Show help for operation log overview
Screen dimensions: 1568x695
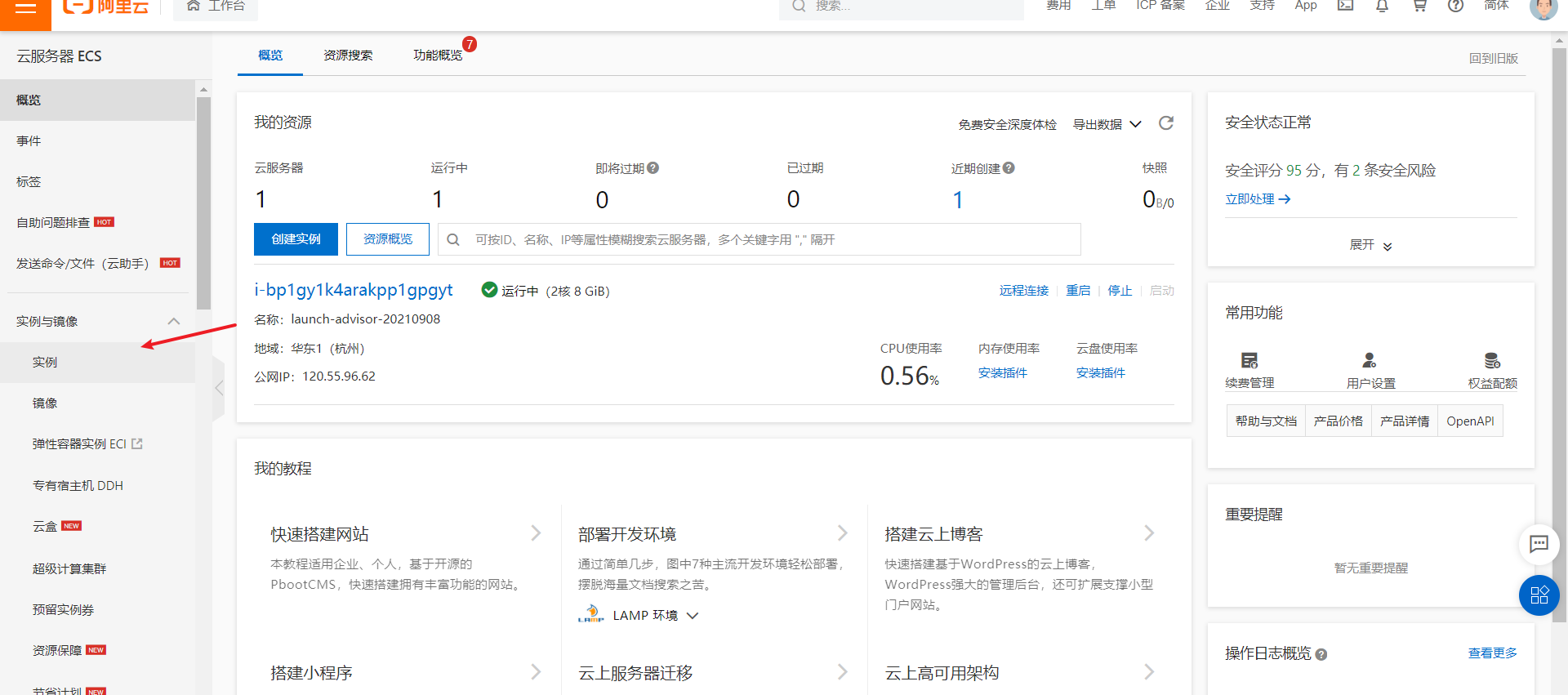tap(1321, 654)
